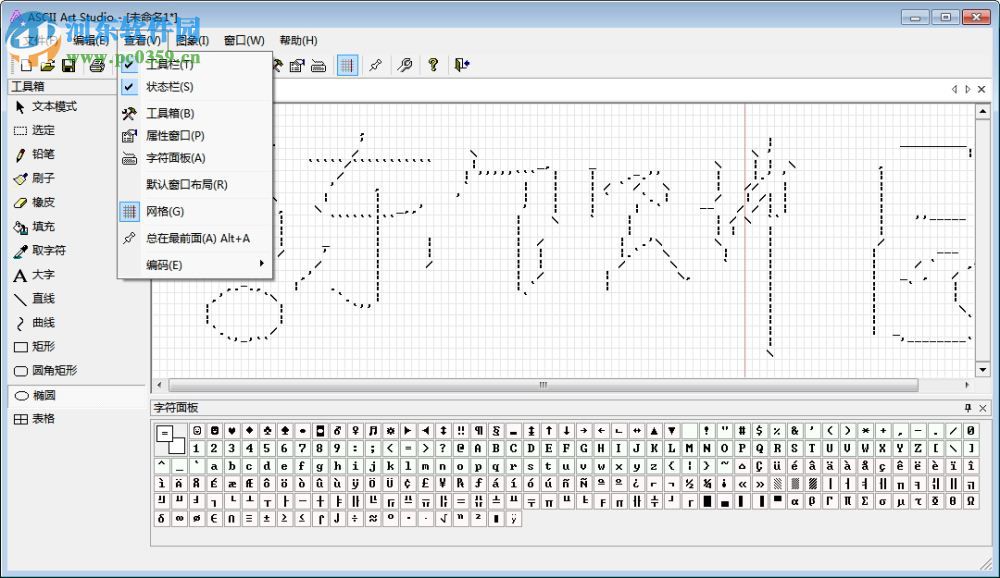This screenshot has width=1000, height=578.
Task: Open a file using the toolbar folder icon
Action: pyautogui.click(x=48, y=65)
